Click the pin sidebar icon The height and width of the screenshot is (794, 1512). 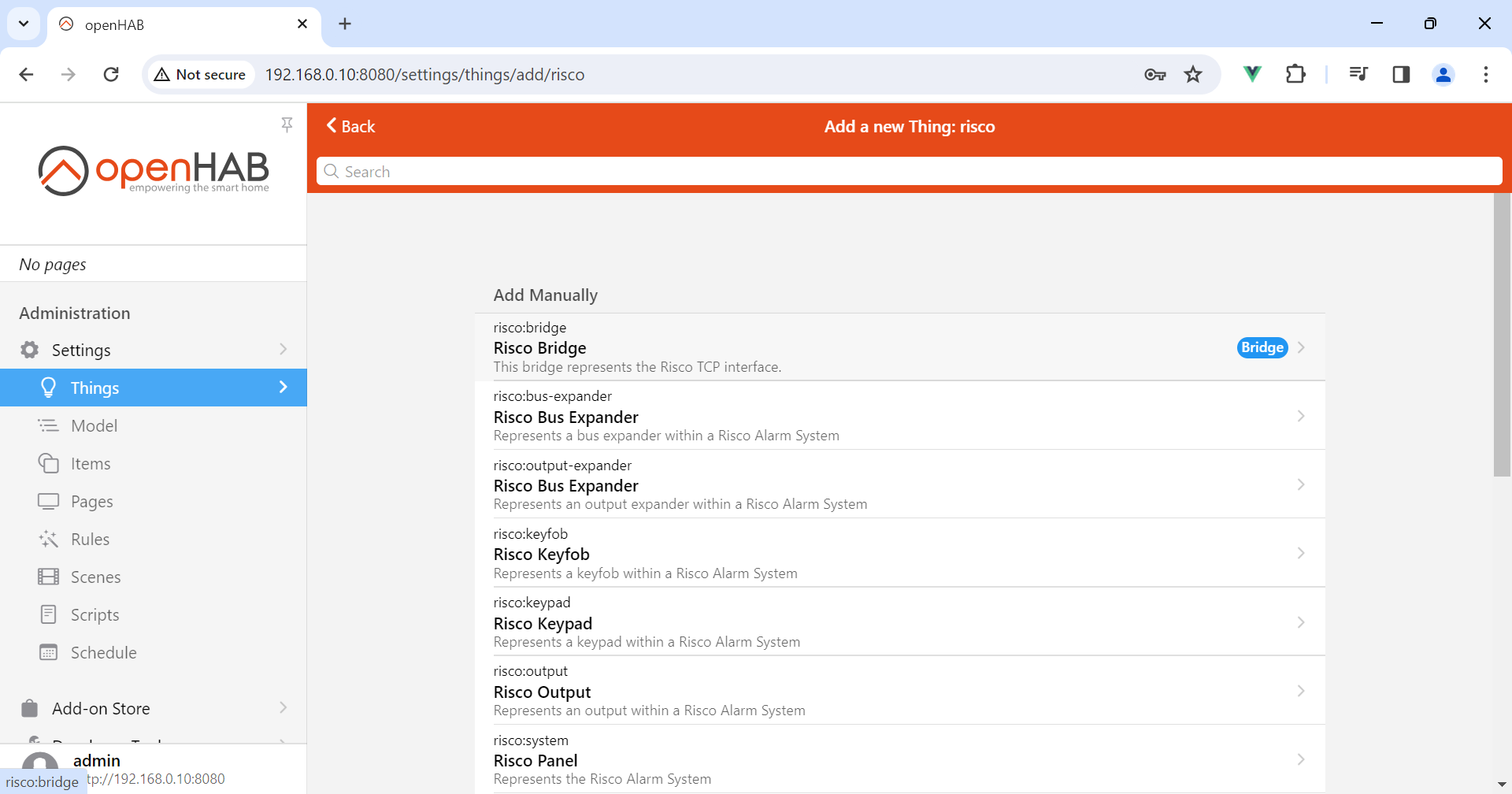287,124
